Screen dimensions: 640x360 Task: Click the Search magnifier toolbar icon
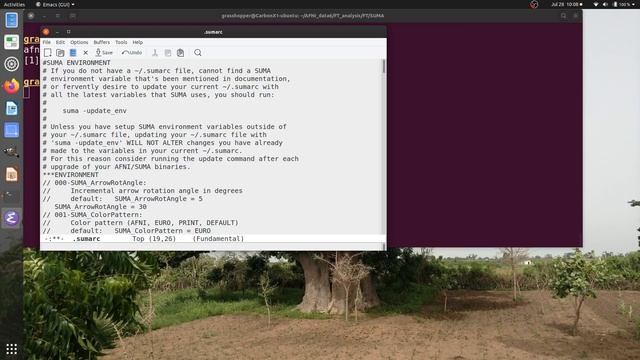point(198,53)
